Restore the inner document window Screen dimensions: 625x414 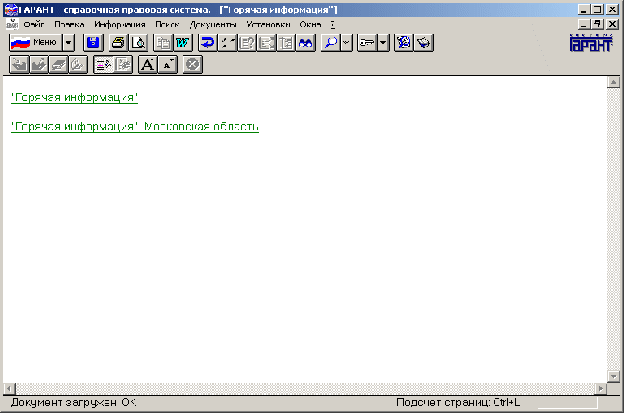click(x=597, y=24)
